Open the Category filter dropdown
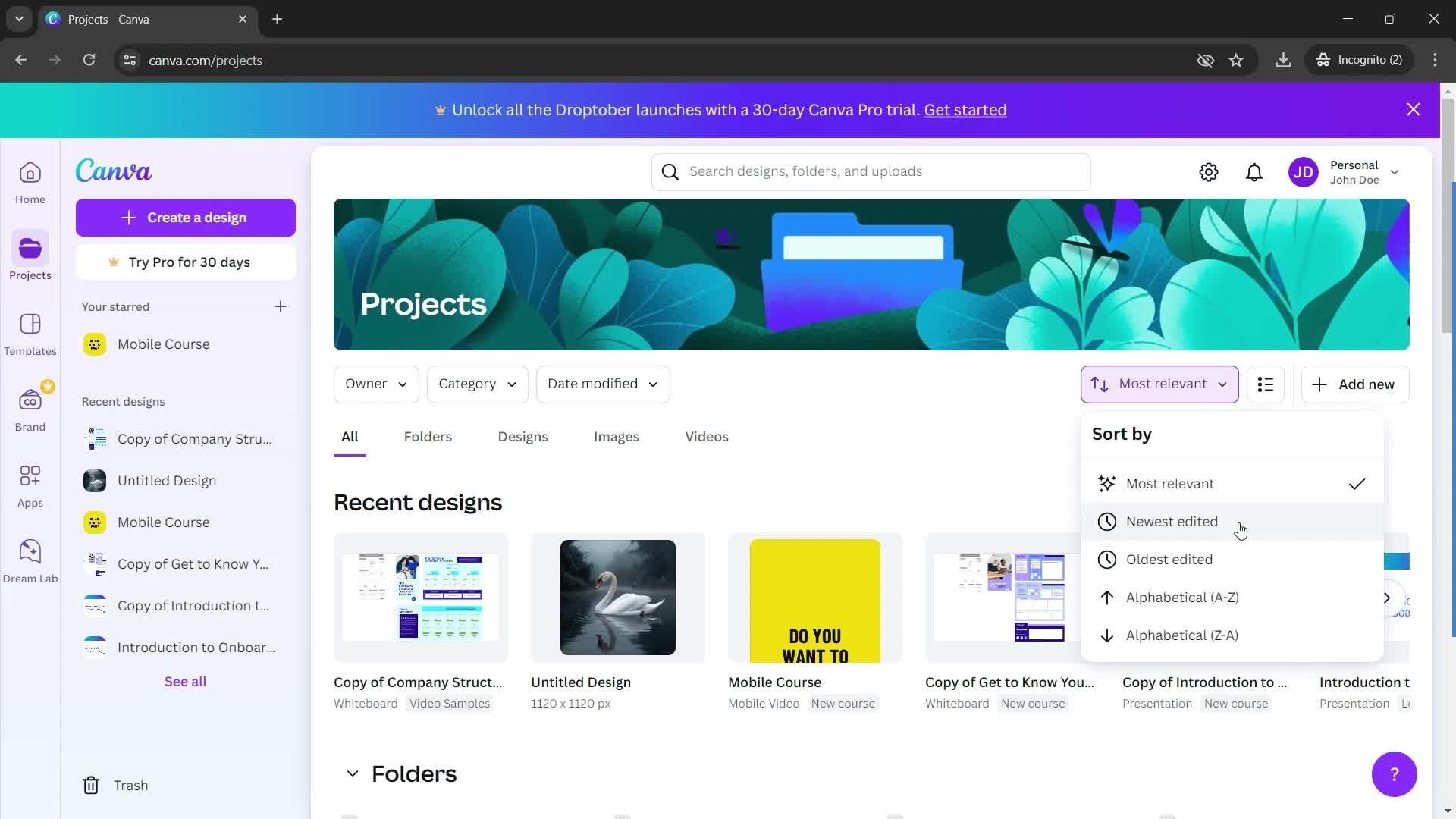 point(477,384)
